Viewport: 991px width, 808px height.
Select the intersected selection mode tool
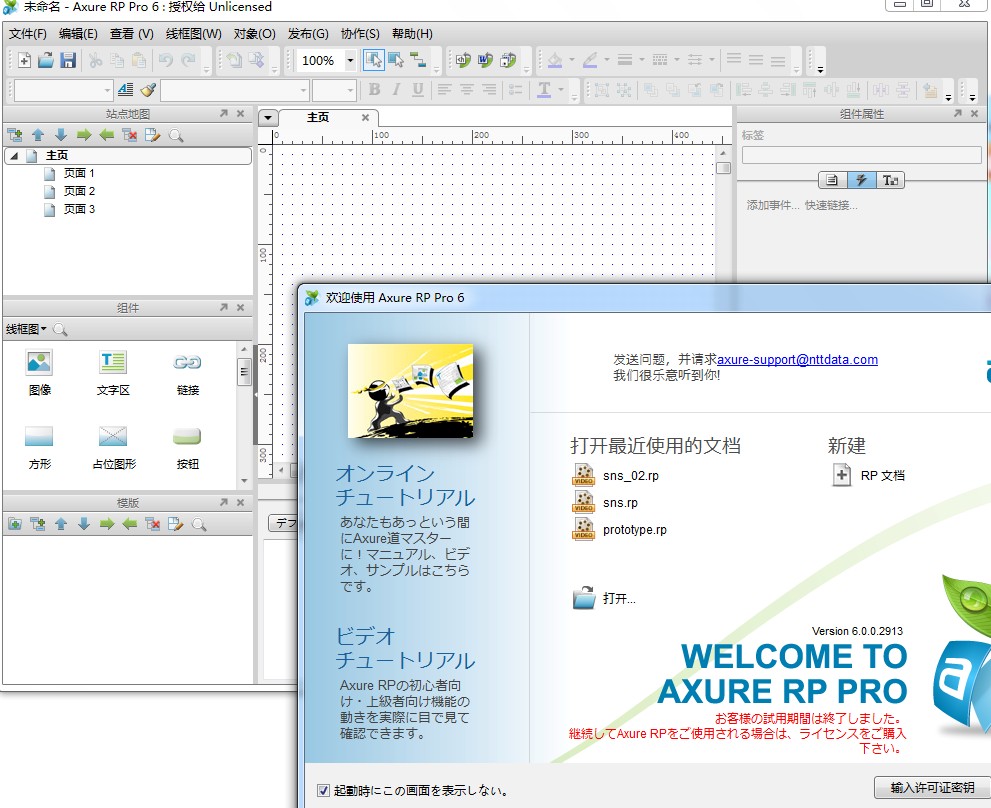pos(374,61)
